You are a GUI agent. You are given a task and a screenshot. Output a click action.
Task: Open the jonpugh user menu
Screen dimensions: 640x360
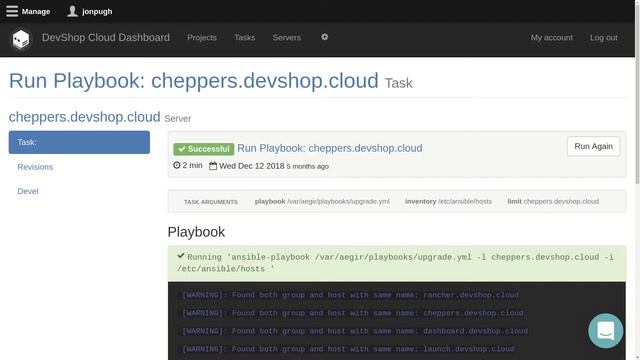tap(97, 11)
